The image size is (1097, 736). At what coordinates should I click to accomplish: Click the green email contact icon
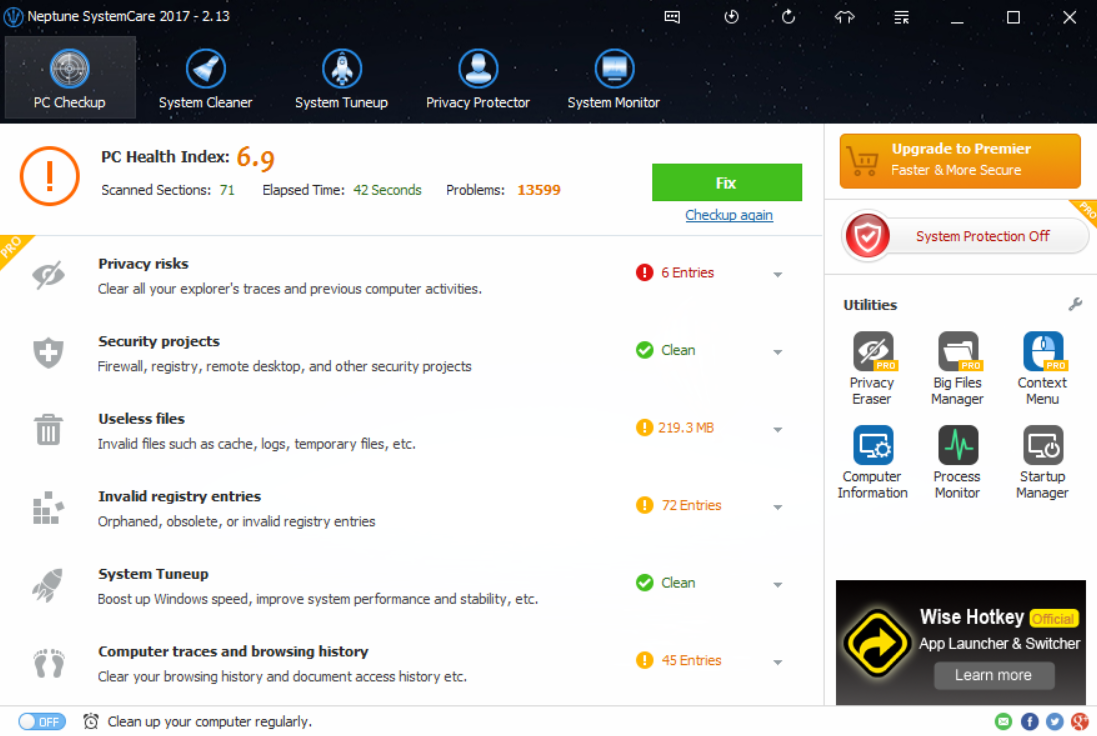click(1003, 721)
